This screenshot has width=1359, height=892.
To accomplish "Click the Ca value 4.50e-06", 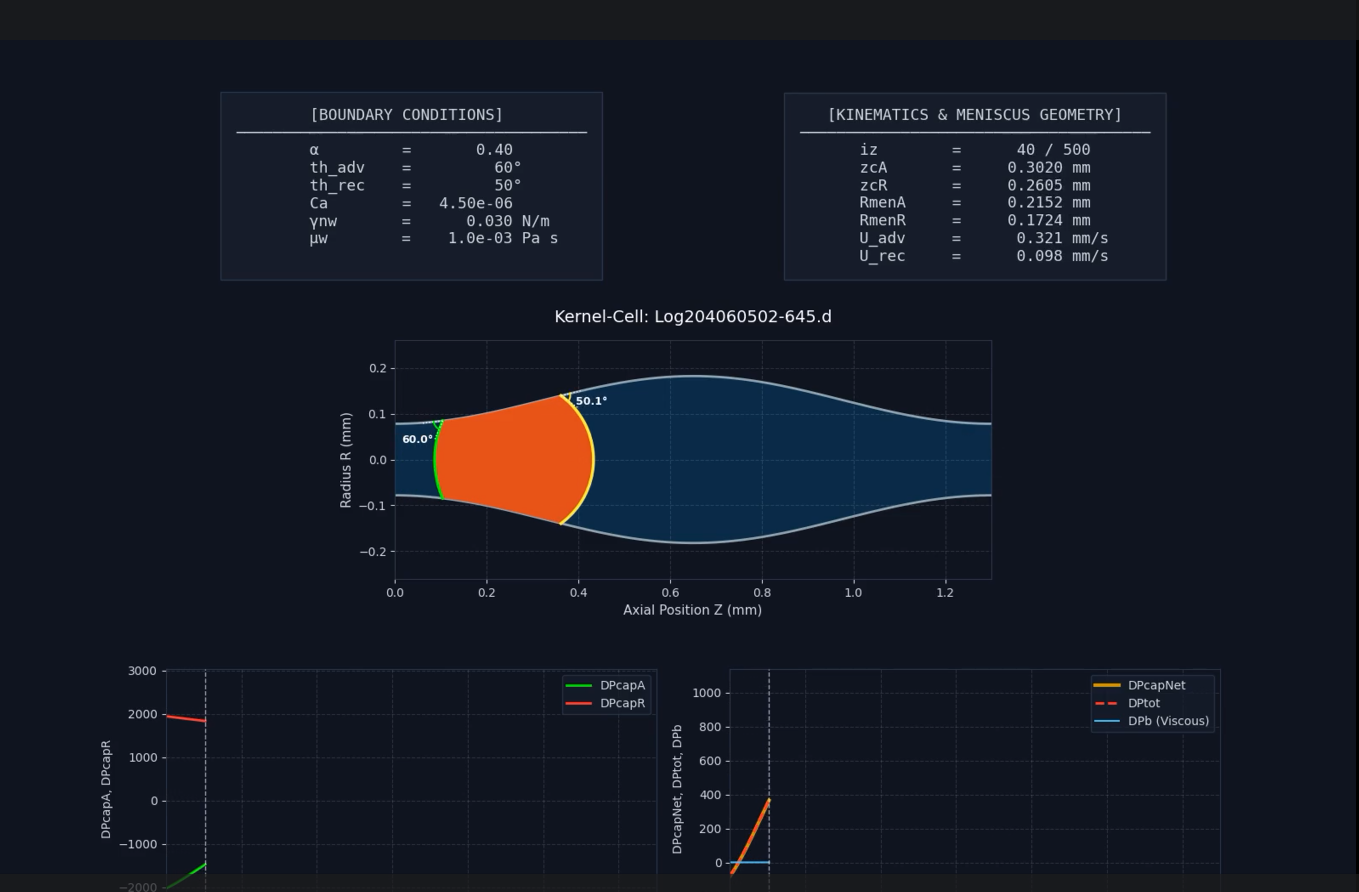I will tap(476, 203).
